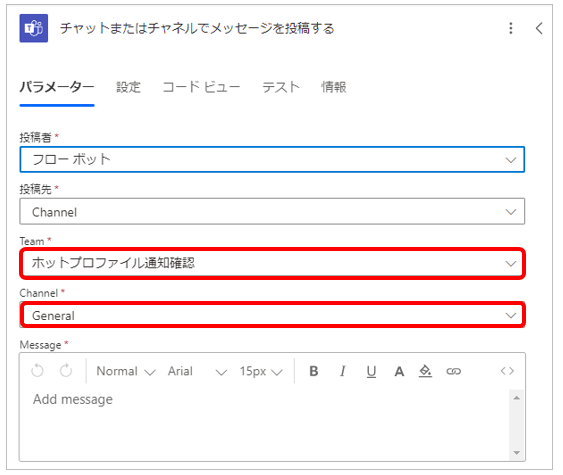Collapse the panel with the left chevron
The width and height of the screenshot is (563, 475).
(x=539, y=28)
